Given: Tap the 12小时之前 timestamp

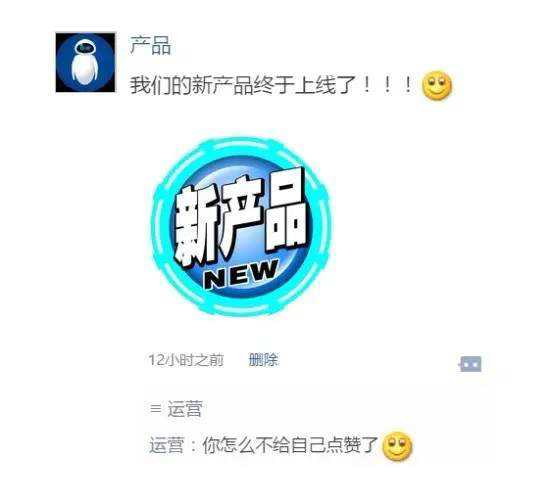Looking at the screenshot, I should coord(186,360).
